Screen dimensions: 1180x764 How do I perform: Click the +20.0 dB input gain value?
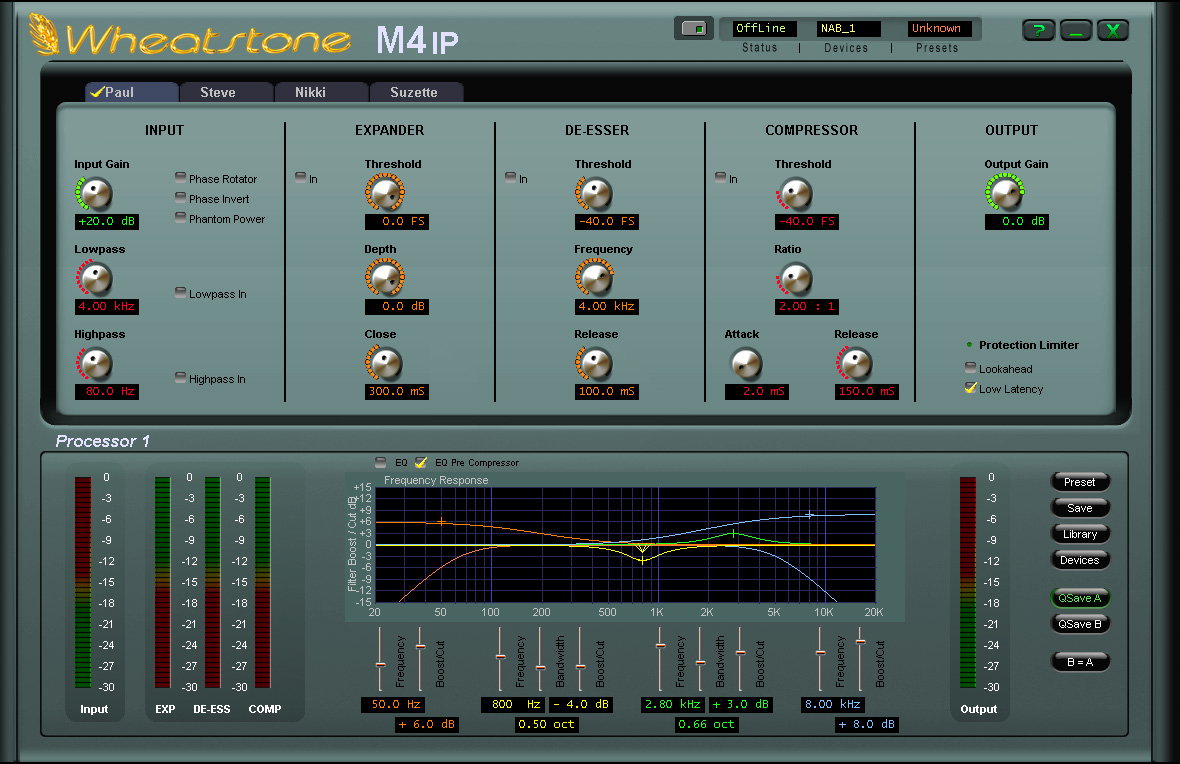(x=106, y=221)
